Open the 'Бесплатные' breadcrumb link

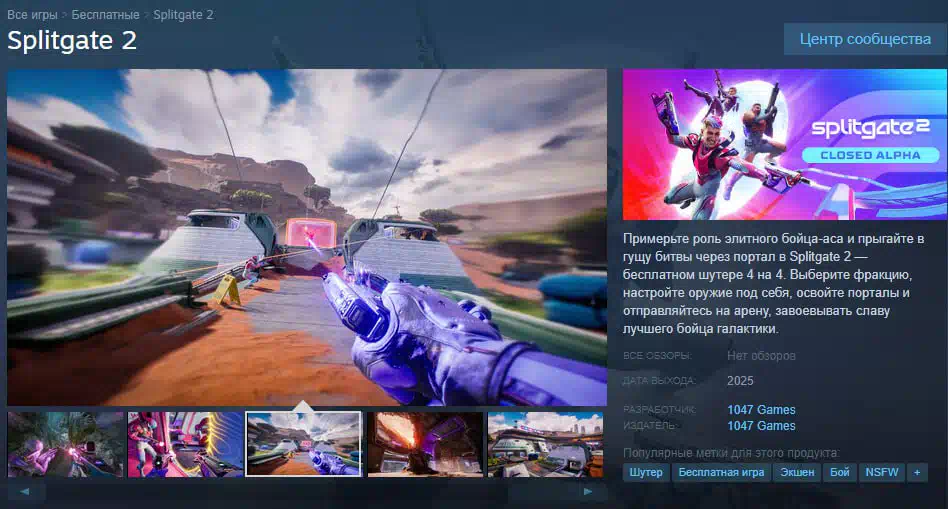pos(105,15)
